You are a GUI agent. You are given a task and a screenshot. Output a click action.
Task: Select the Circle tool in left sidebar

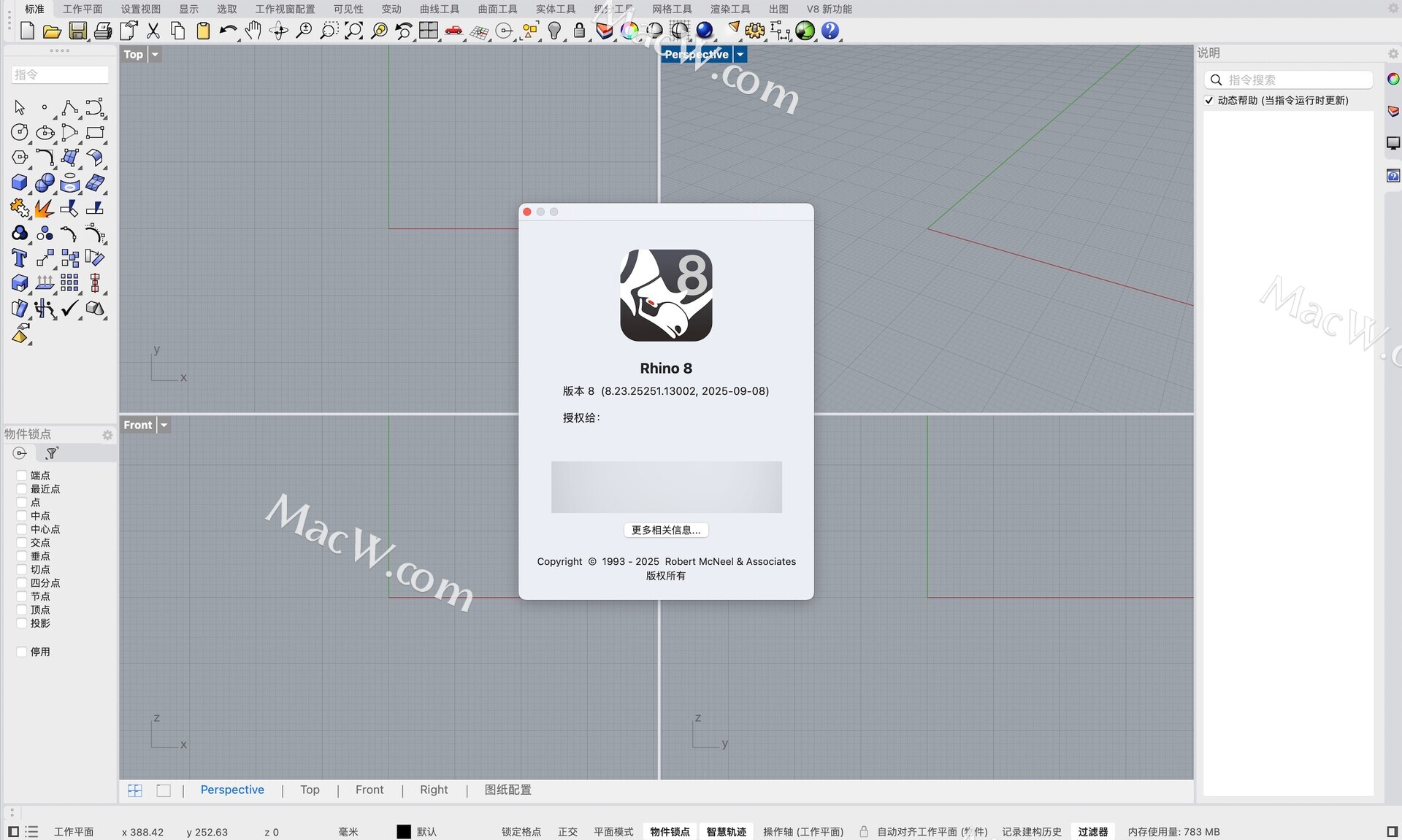tap(20, 133)
